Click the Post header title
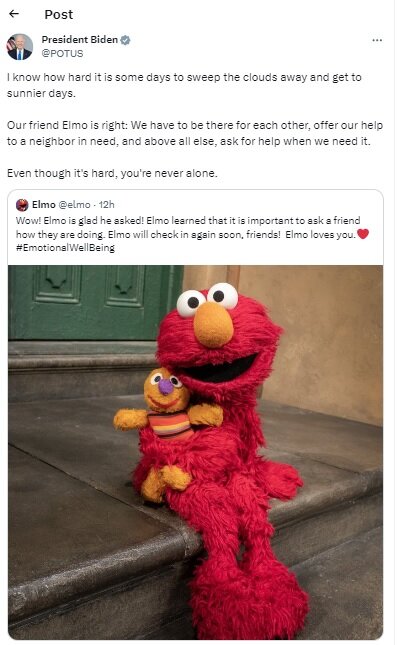The width and height of the screenshot is (397, 645). tap(58, 14)
